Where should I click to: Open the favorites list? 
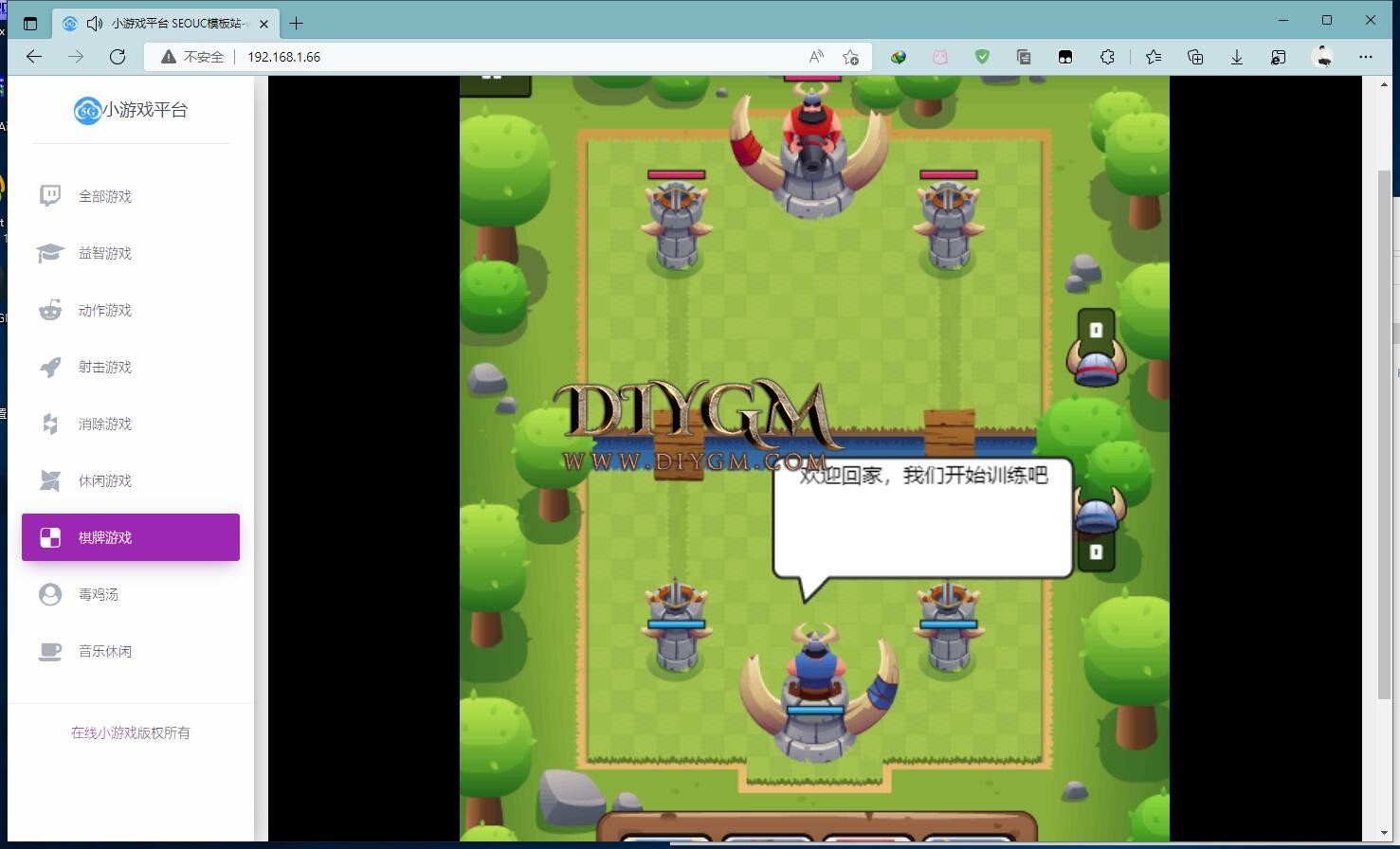pos(1154,57)
